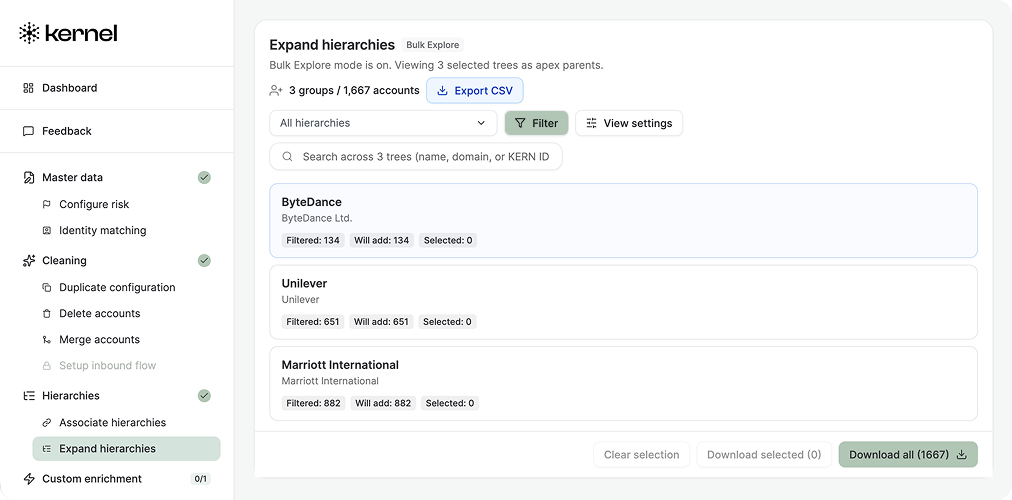Click the Master data document icon
This screenshot has height=500, width=1012.
[x=28, y=177]
